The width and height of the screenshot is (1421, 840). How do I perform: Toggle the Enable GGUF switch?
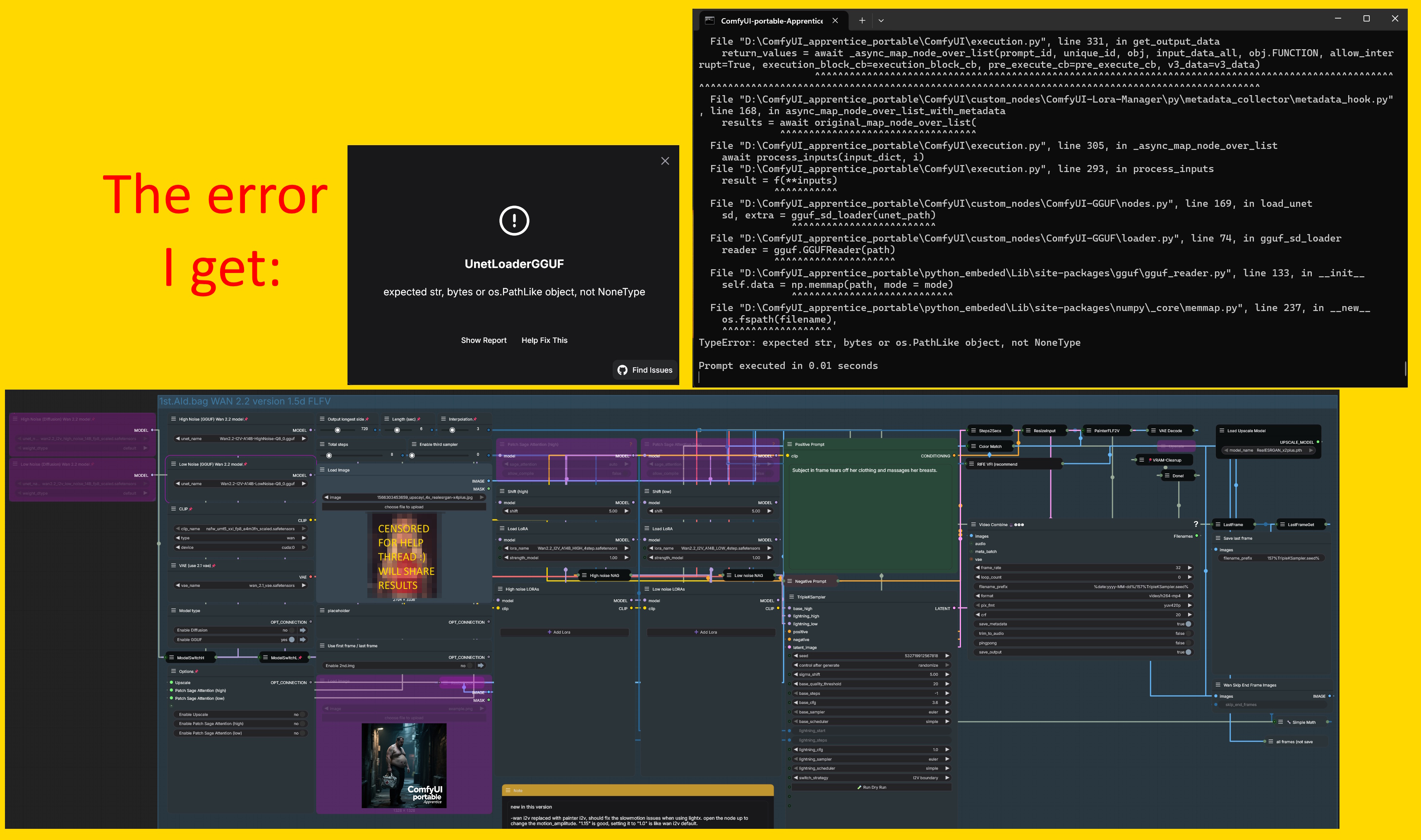click(292, 640)
